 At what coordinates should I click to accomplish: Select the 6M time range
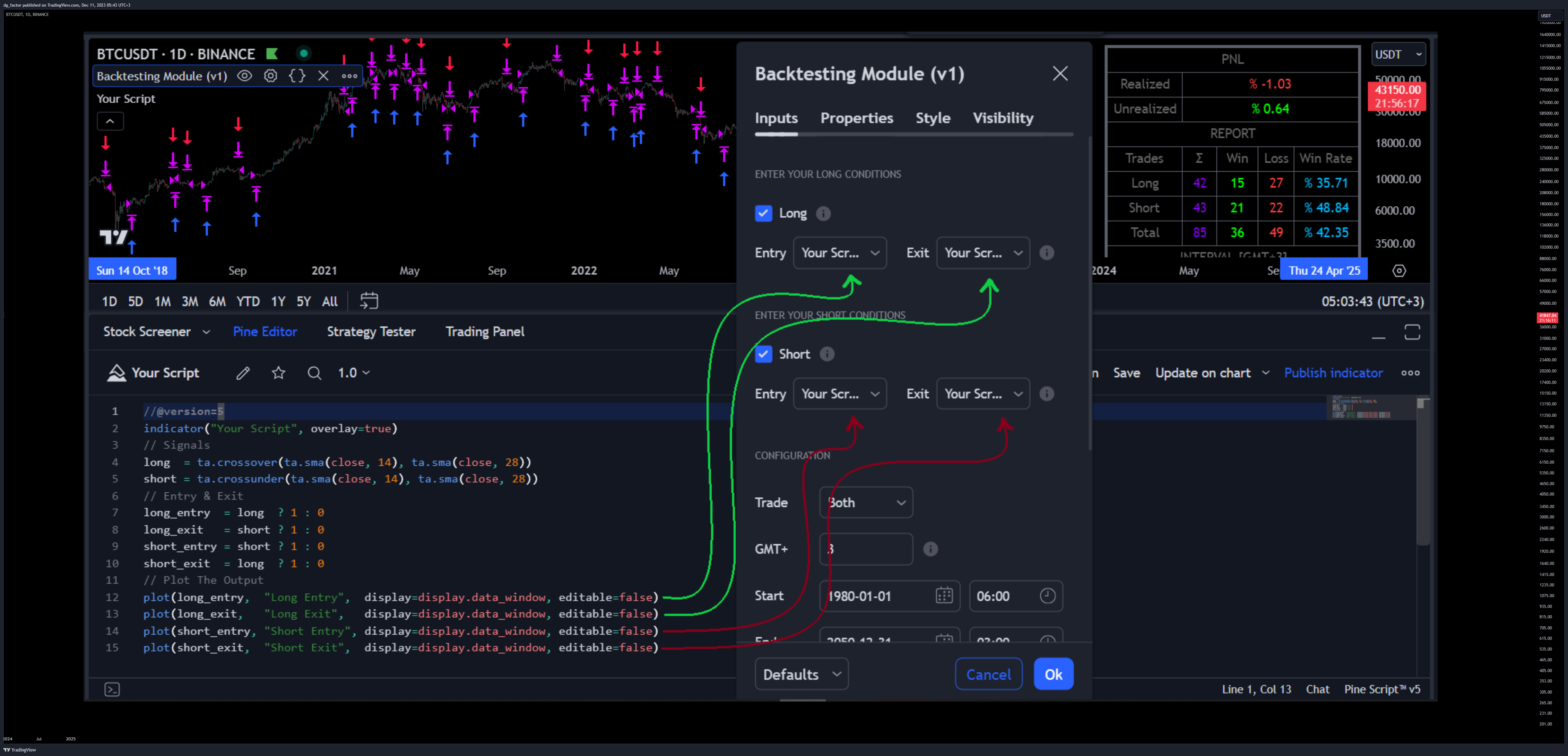pos(217,301)
